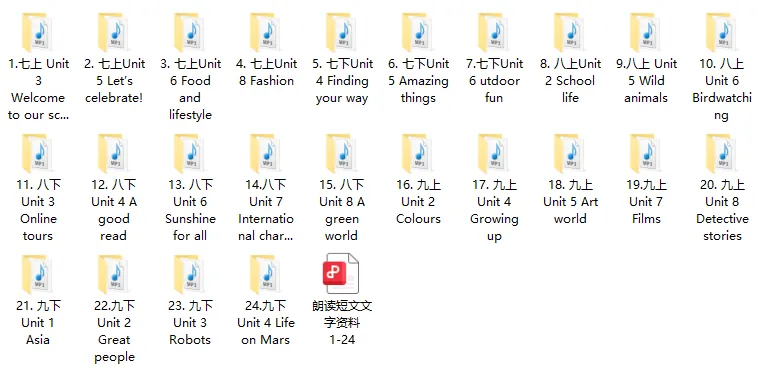
Task: Select the 21. 九下 Unit 1 Asia folder icon
Action: coord(38,275)
